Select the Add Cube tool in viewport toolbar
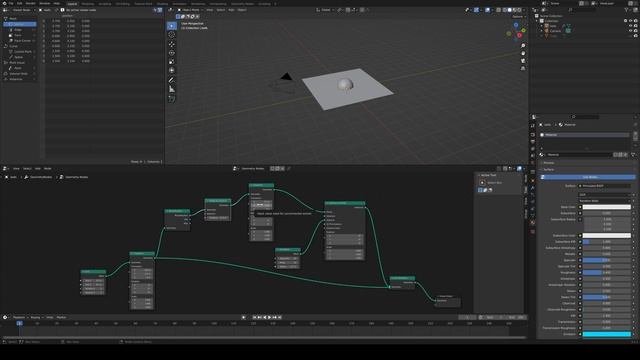Image resolution: width=640 pixels, height=360 pixels. click(172, 99)
